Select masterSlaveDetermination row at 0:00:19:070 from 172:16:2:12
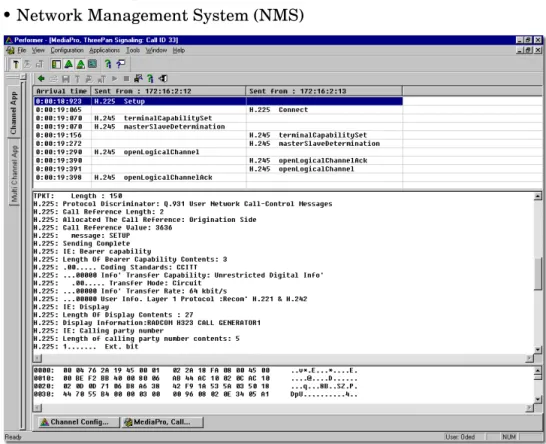This screenshot has height=444, width=546. point(218,127)
